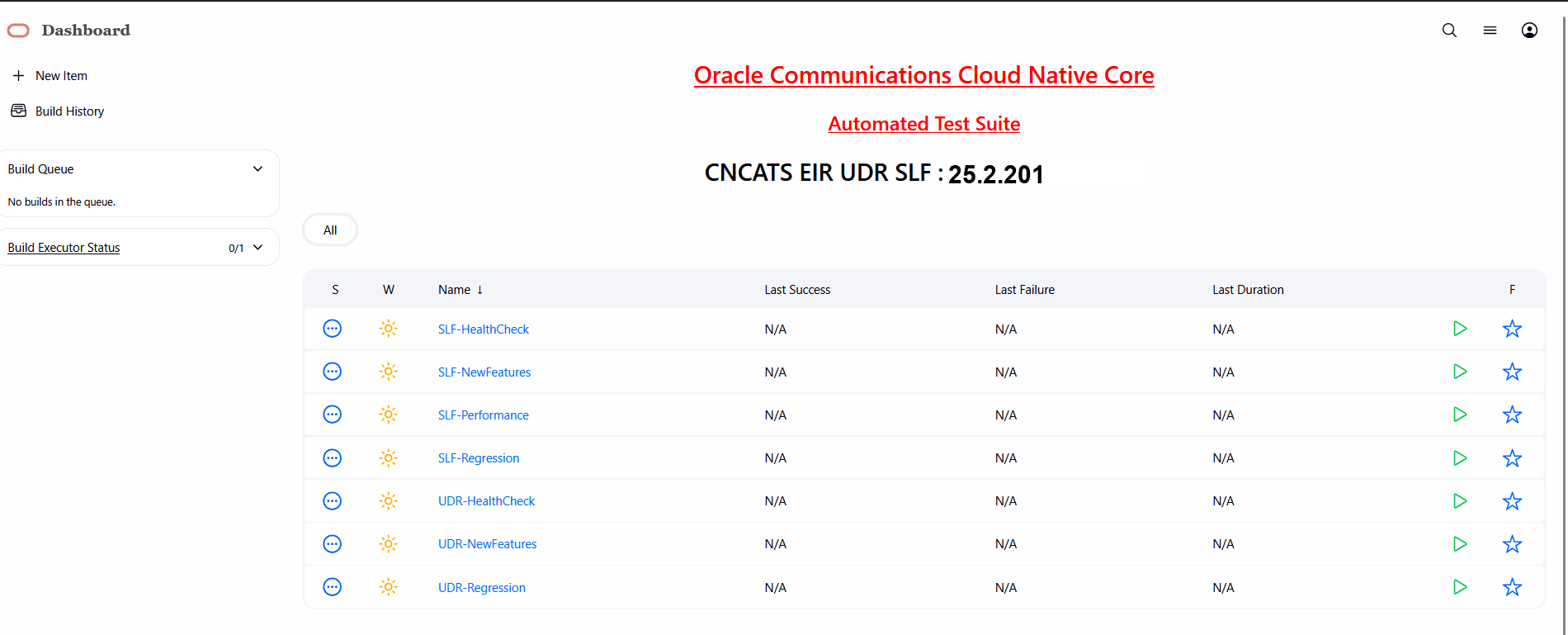Open the New Item link
The height and width of the screenshot is (635, 1568).
pyautogui.click(x=61, y=75)
